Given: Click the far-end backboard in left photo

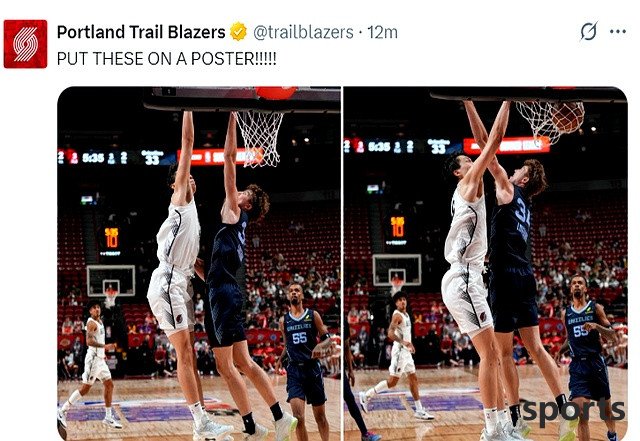Looking at the screenshot, I should 111,281.
